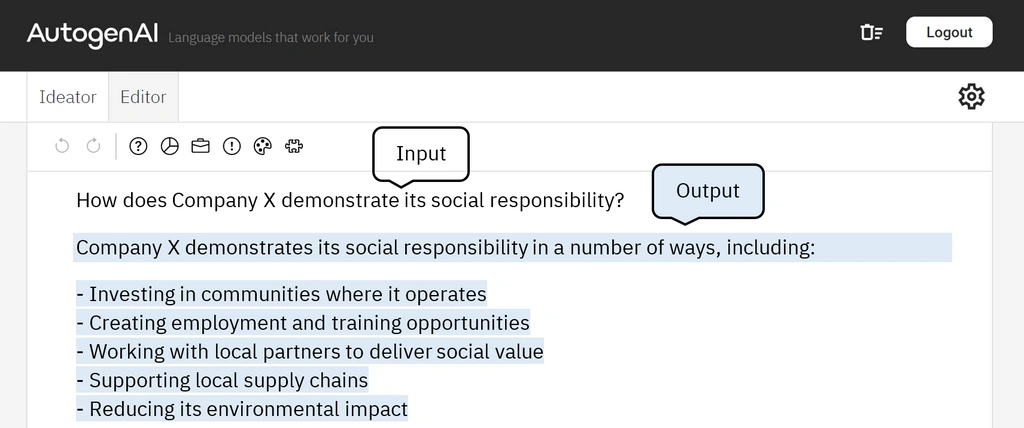Click the battery list icon near Logout
The width and height of the screenshot is (1024, 428).
pyautogui.click(x=871, y=33)
